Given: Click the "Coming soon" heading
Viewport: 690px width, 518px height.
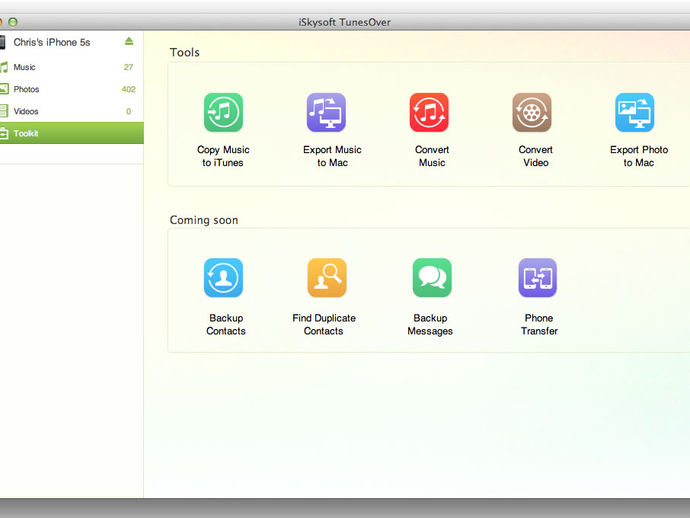Looking at the screenshot, I should coord(204,220).
